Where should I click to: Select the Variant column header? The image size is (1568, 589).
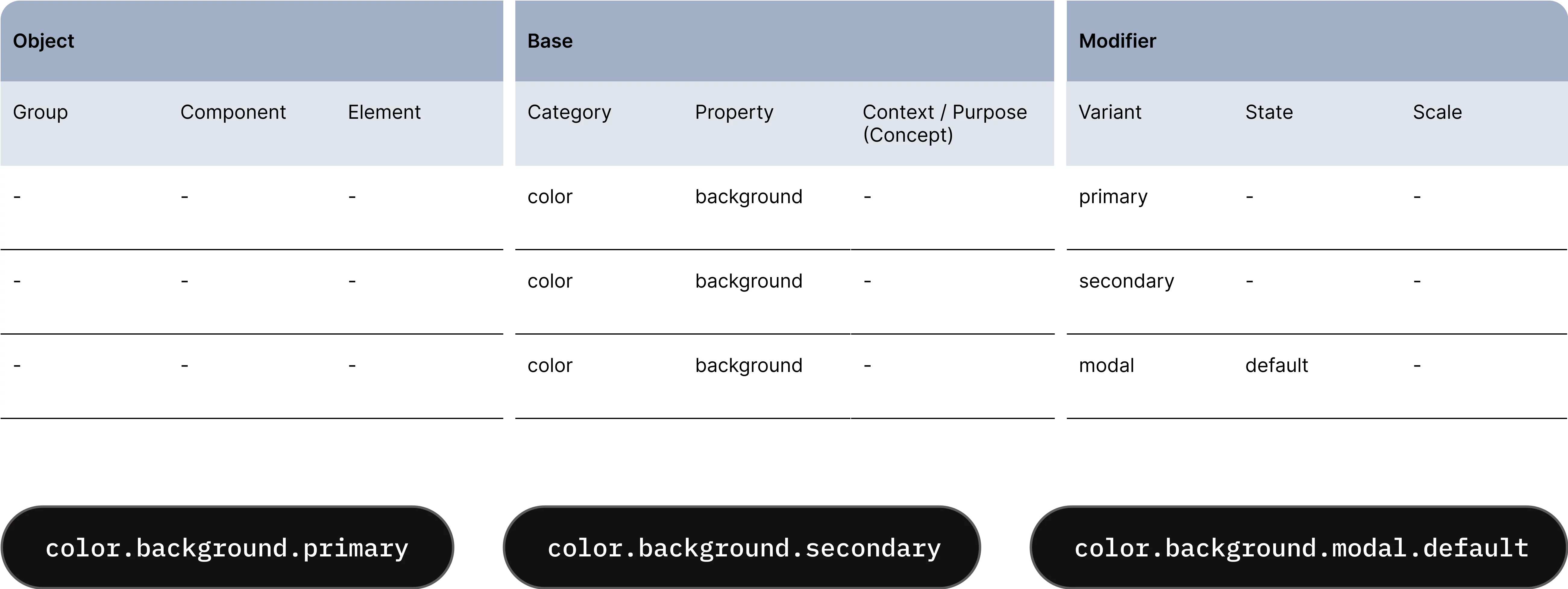click(x=1110, y=112)
